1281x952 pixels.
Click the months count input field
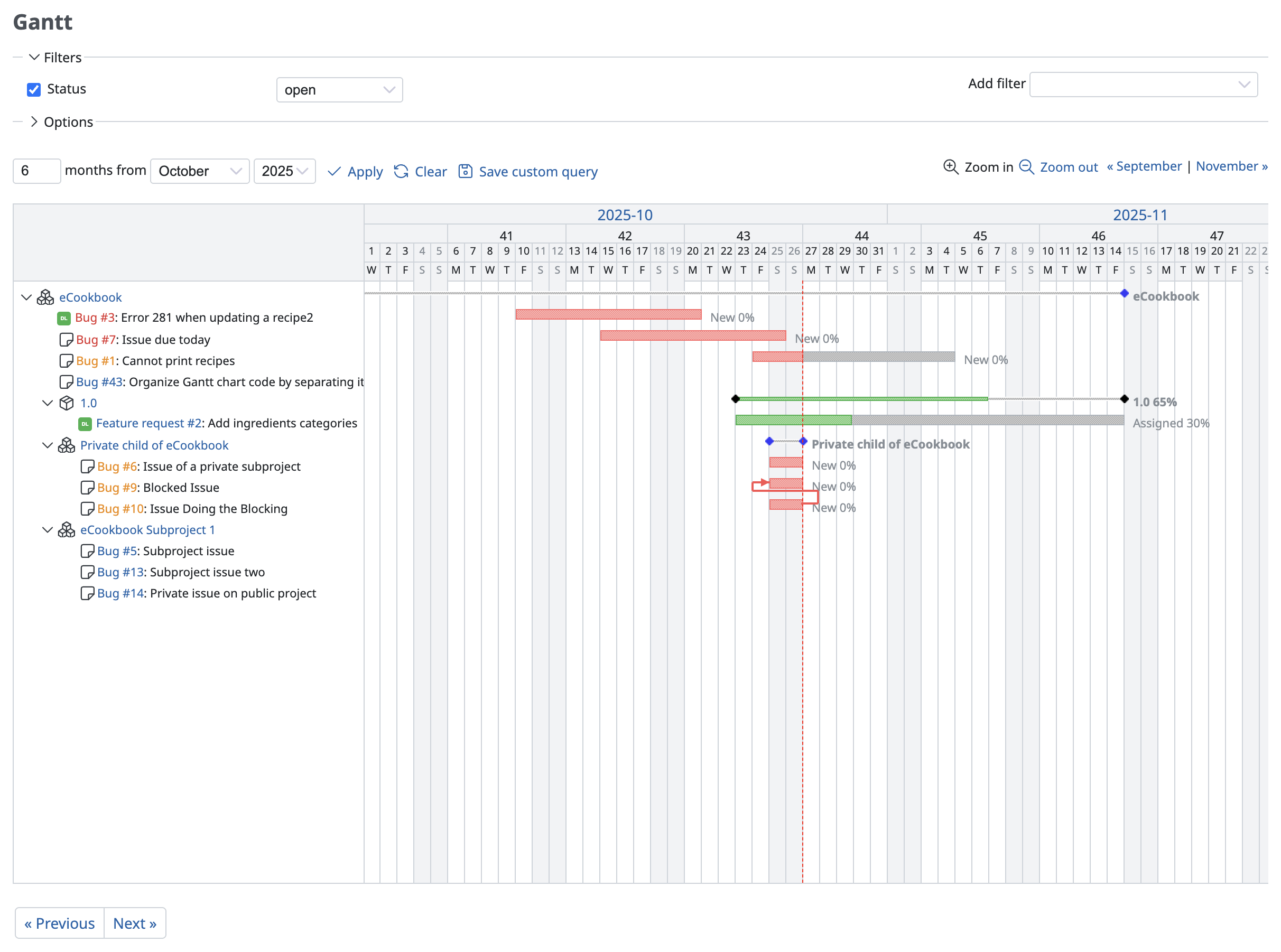coord(37,171)
